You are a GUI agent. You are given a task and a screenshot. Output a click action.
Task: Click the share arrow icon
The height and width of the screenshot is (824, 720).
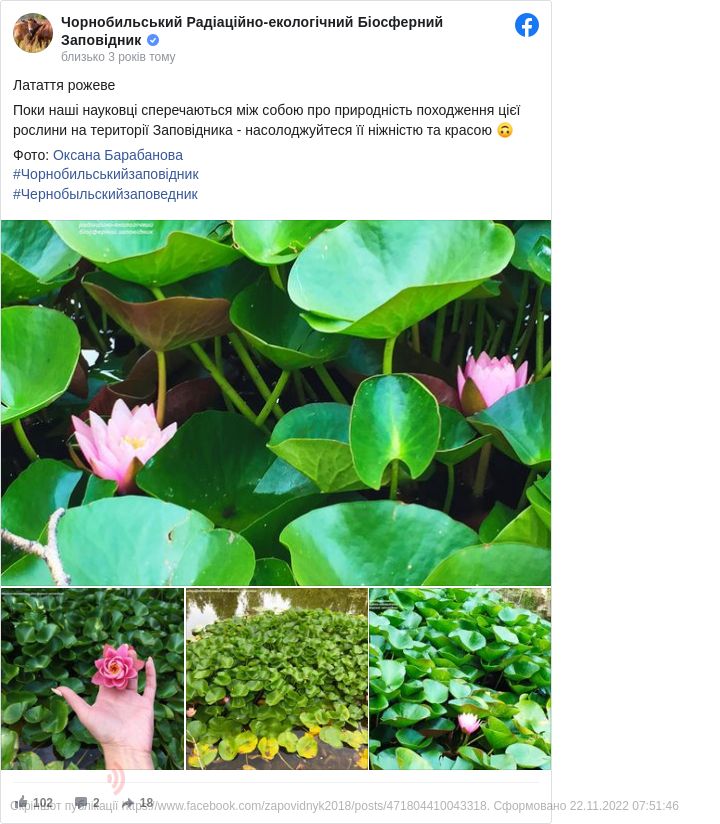129,803
